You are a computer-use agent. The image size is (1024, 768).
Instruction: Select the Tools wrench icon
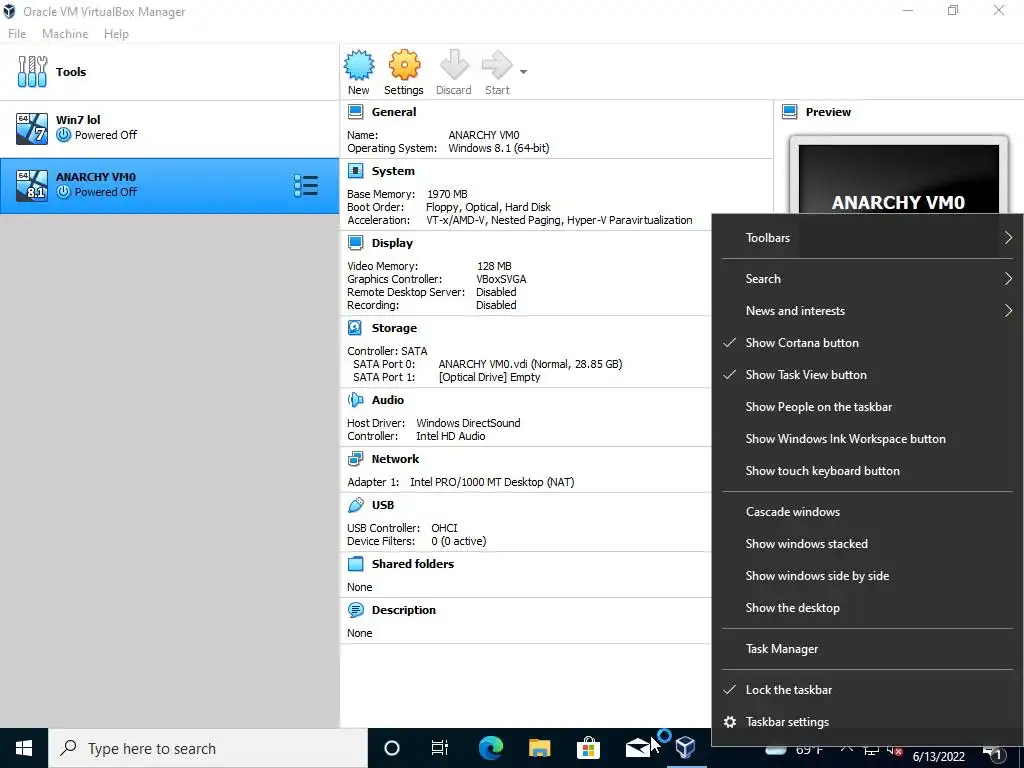pos(32,72)
